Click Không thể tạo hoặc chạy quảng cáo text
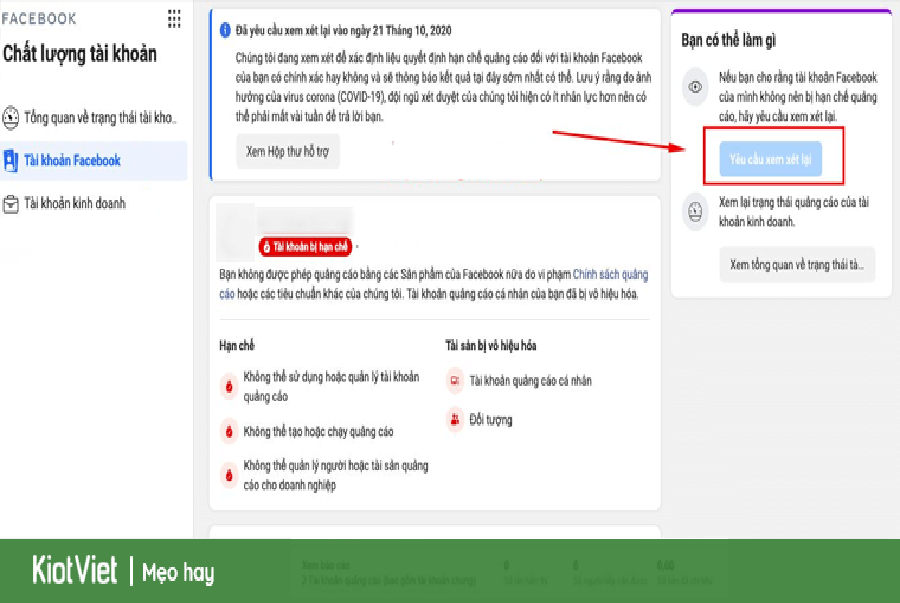This screenshot has height=603, width=900. pyautogui.click(x=319, y=431)
